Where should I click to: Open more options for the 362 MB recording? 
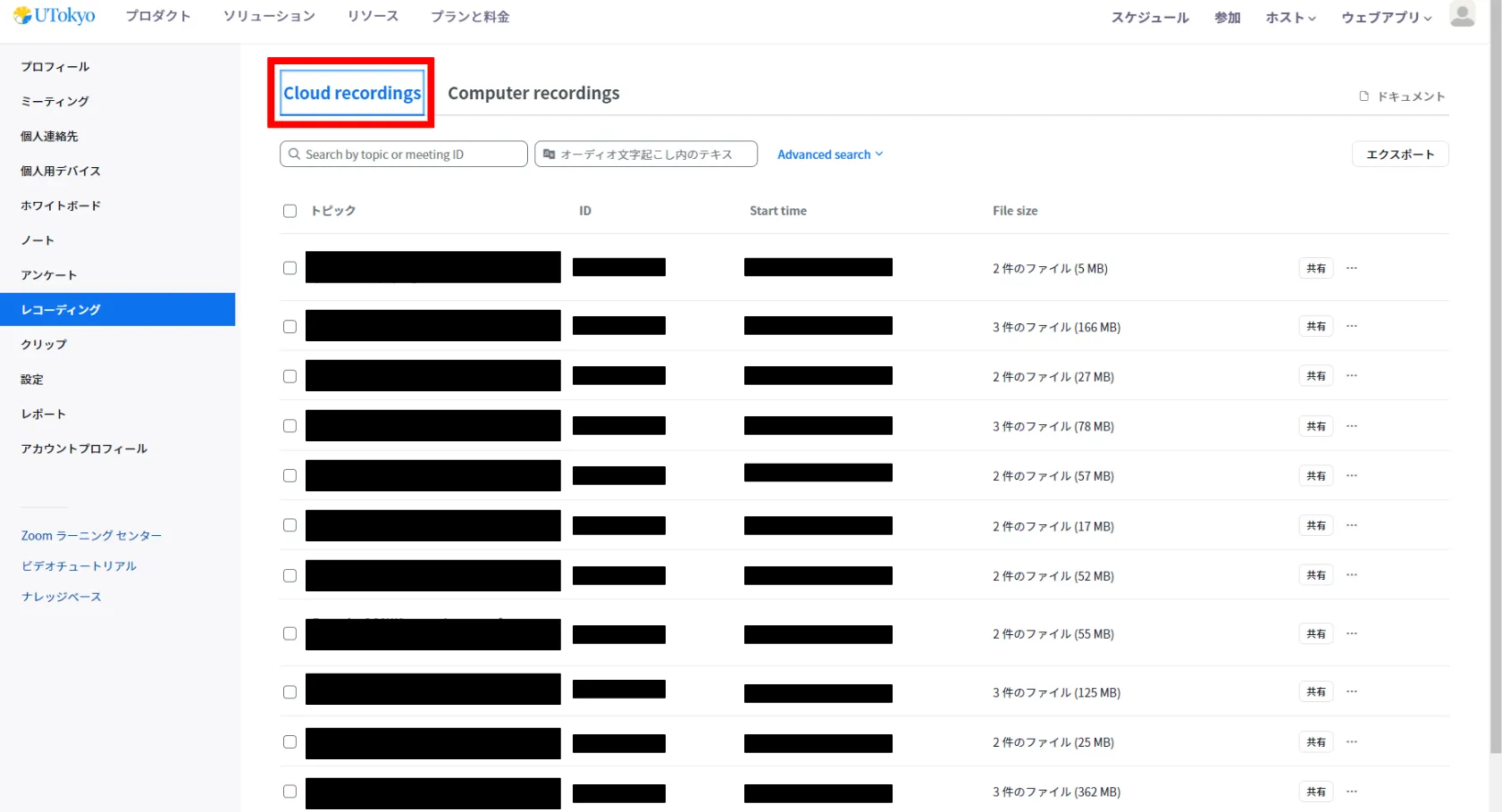click(x=1351, y=791)
